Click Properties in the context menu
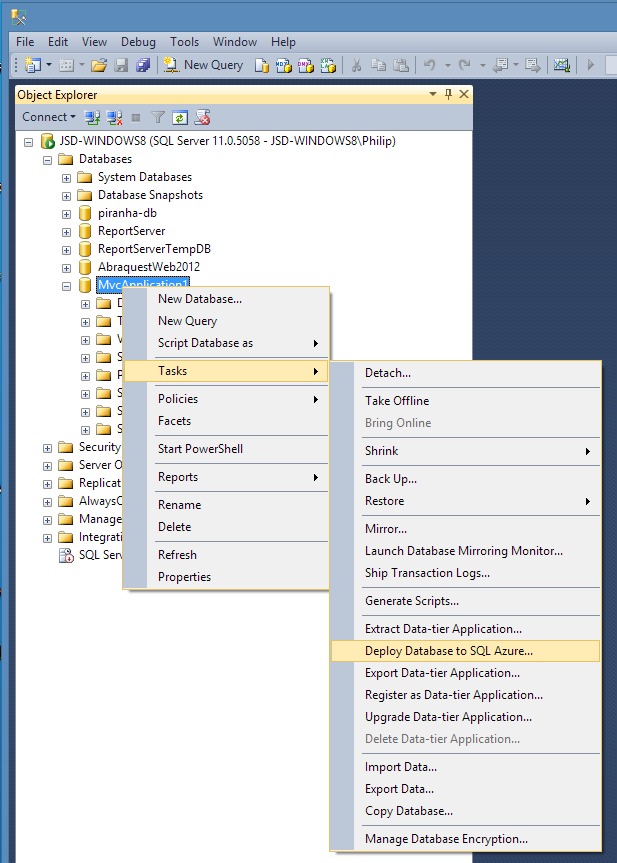 [184, 577]
